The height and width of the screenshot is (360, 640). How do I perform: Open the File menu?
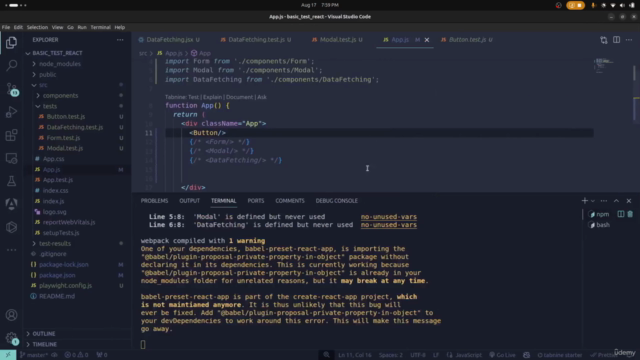6,27
